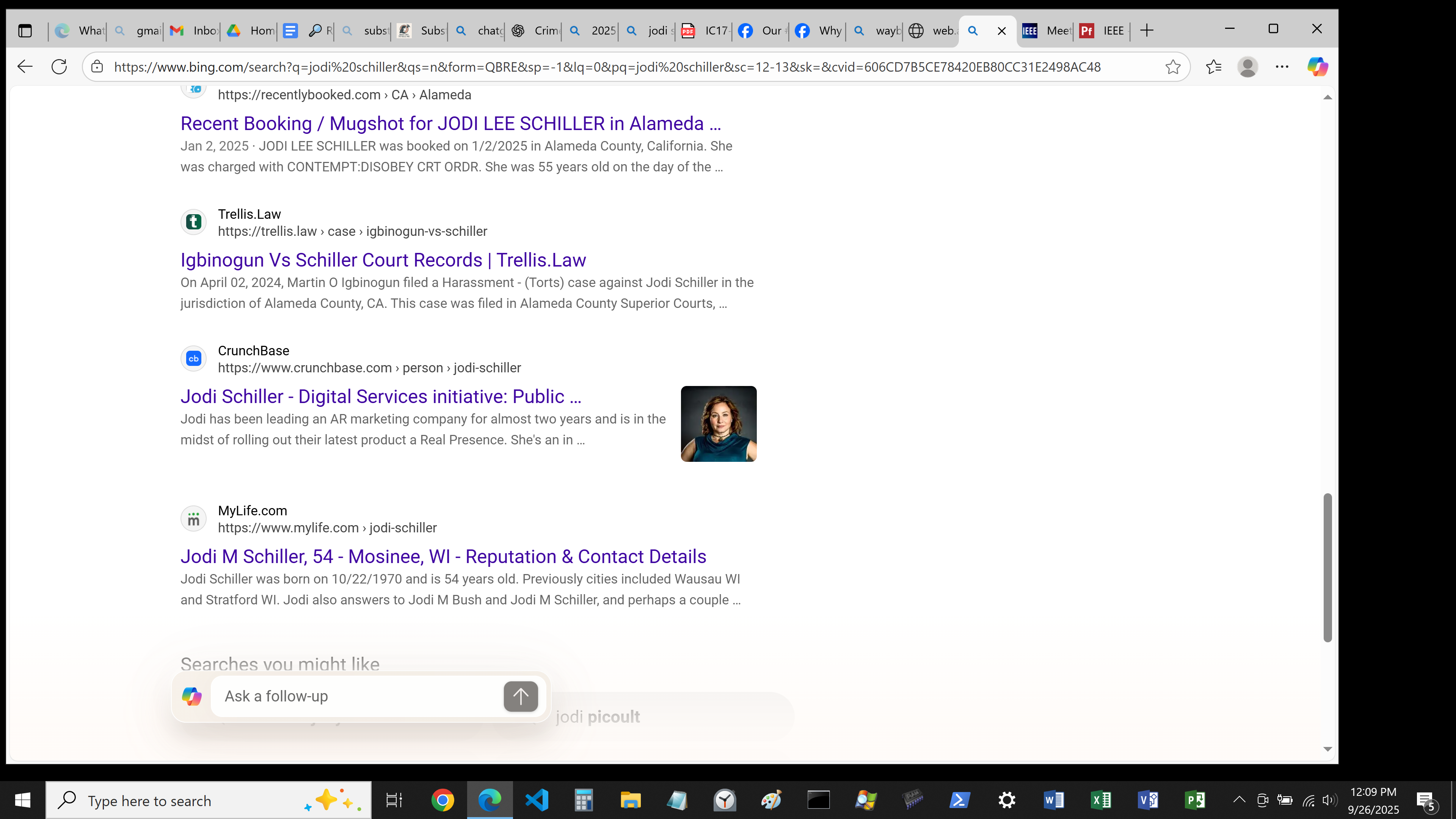Image resolution: width=1456 pixels, height=819 pixels.
Task: Open a new browser tab
Action: pyautogui.click(x=1147, y=30)
